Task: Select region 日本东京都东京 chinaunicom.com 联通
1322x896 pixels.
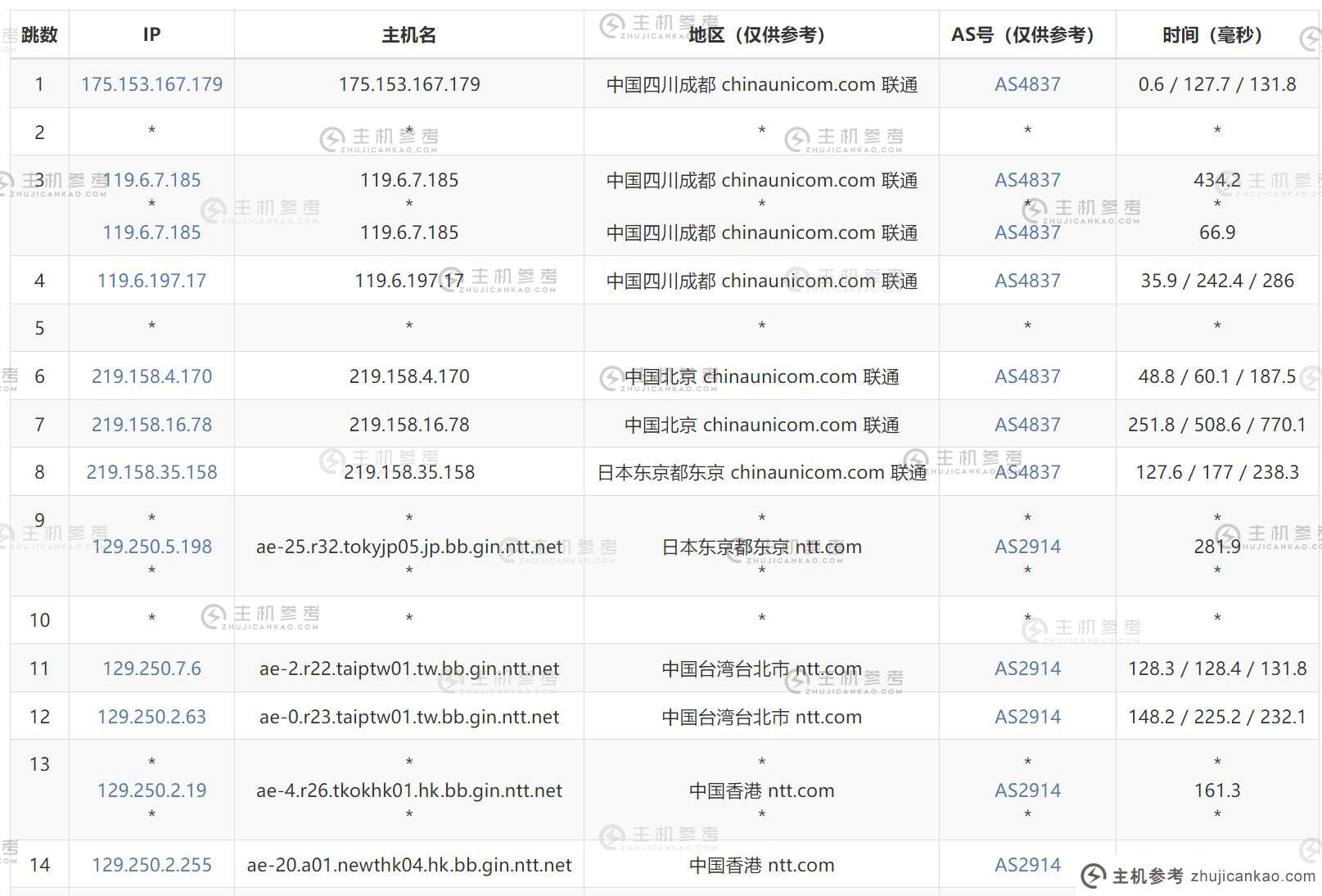Action: pos(761,472)
